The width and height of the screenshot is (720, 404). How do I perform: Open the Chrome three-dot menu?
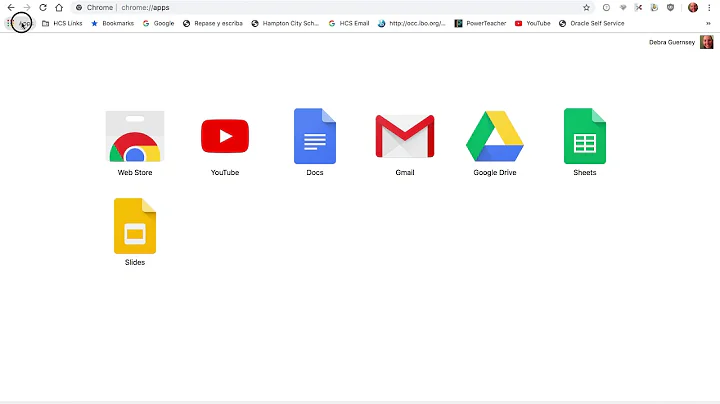709,7
